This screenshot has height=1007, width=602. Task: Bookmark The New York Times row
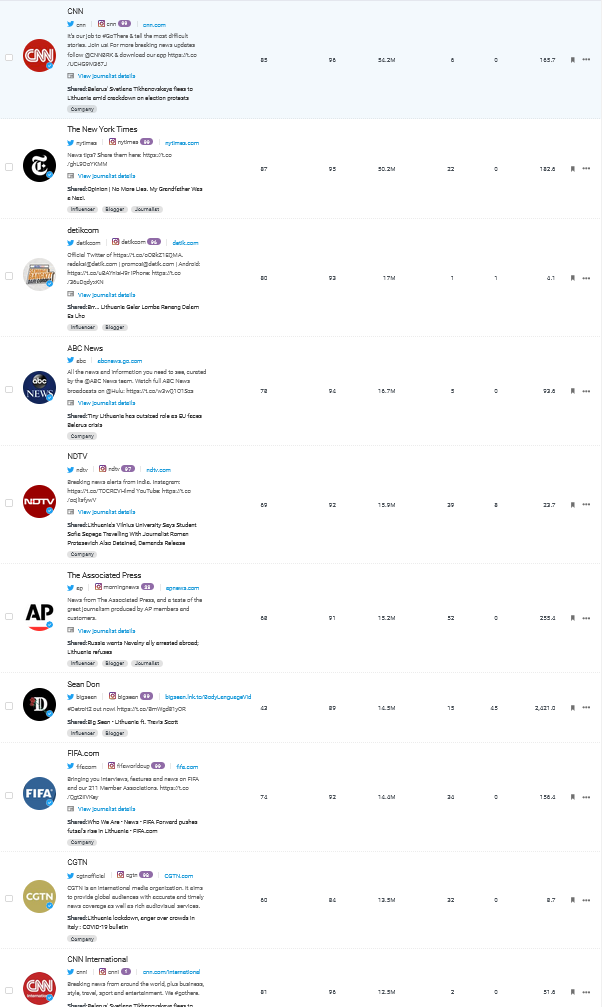[572, 168]
